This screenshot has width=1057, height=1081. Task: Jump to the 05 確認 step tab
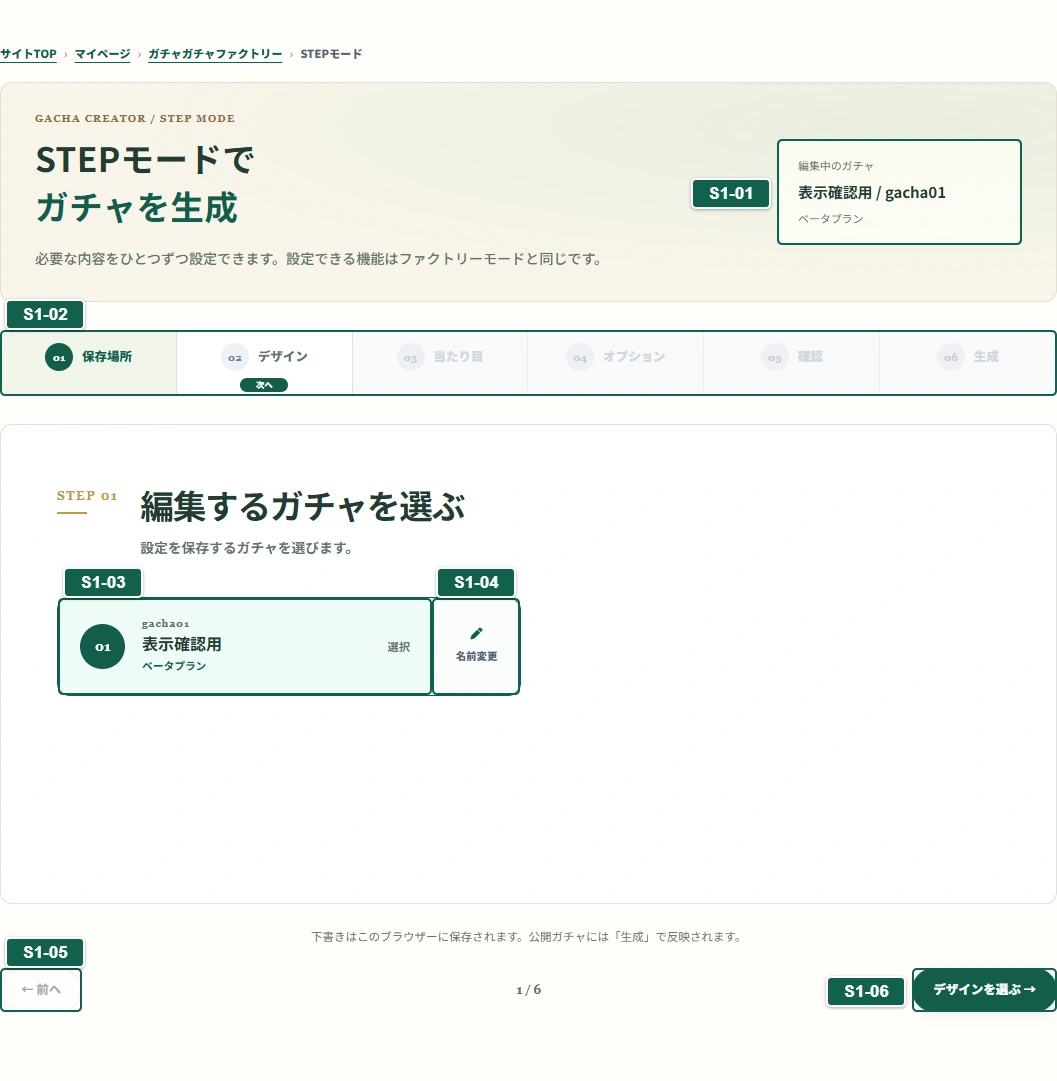coord(792,363)
